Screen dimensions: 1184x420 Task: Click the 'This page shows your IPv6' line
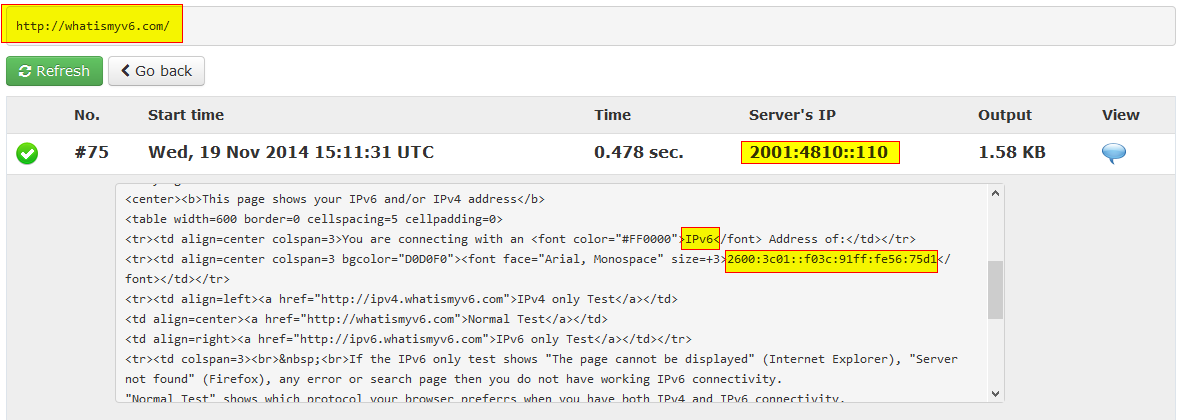[335, 199]
